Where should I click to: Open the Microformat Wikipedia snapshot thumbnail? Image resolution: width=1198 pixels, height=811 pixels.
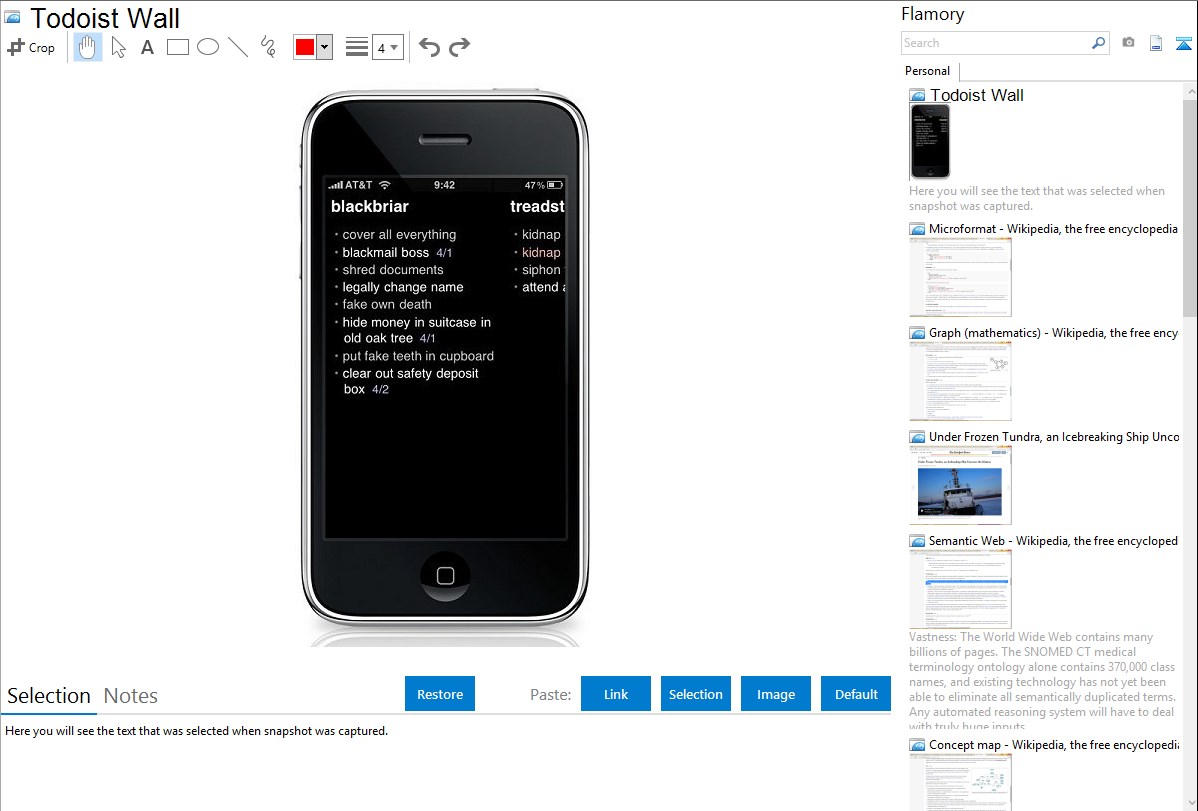(x=960, y=277)
